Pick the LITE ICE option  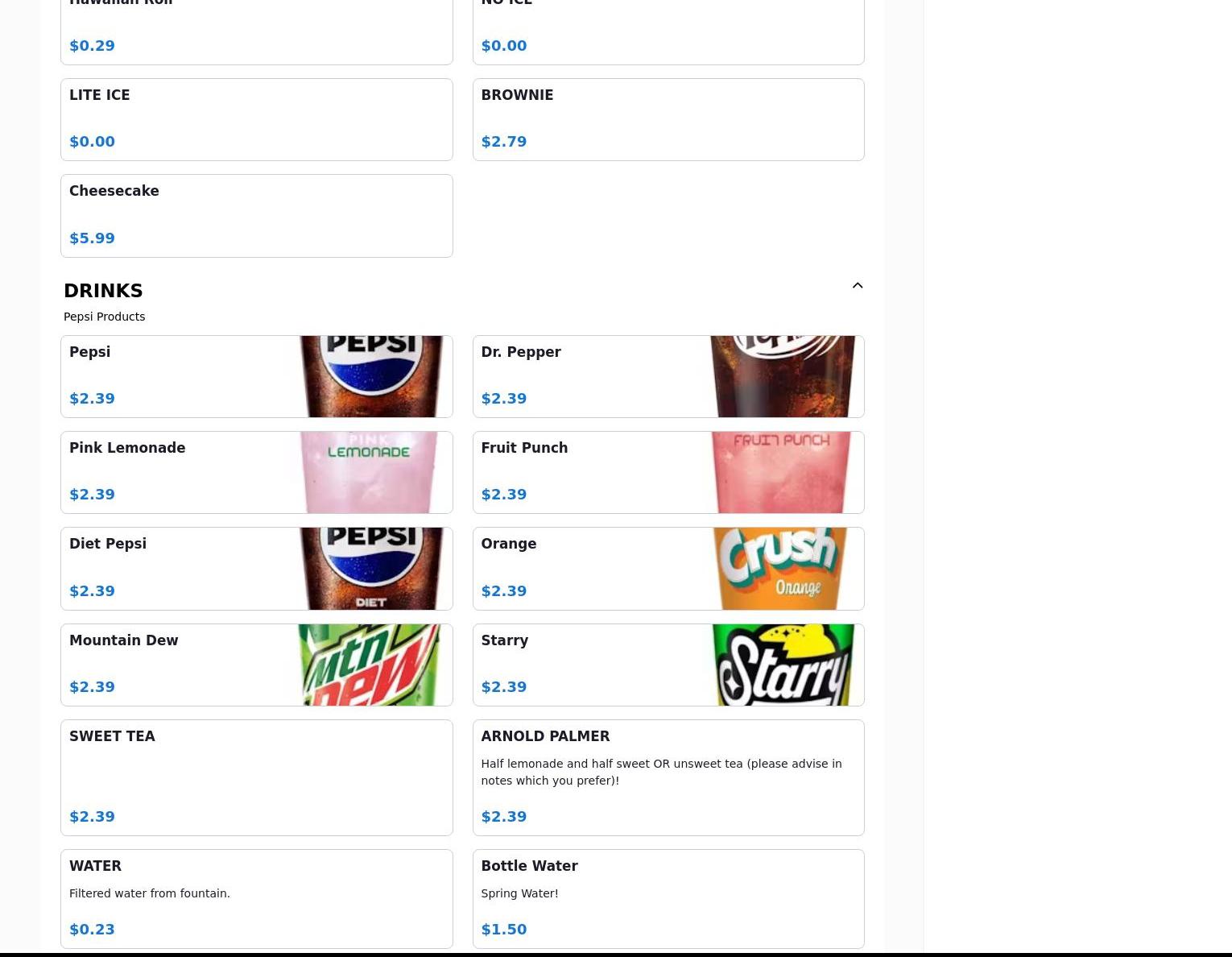257,119
